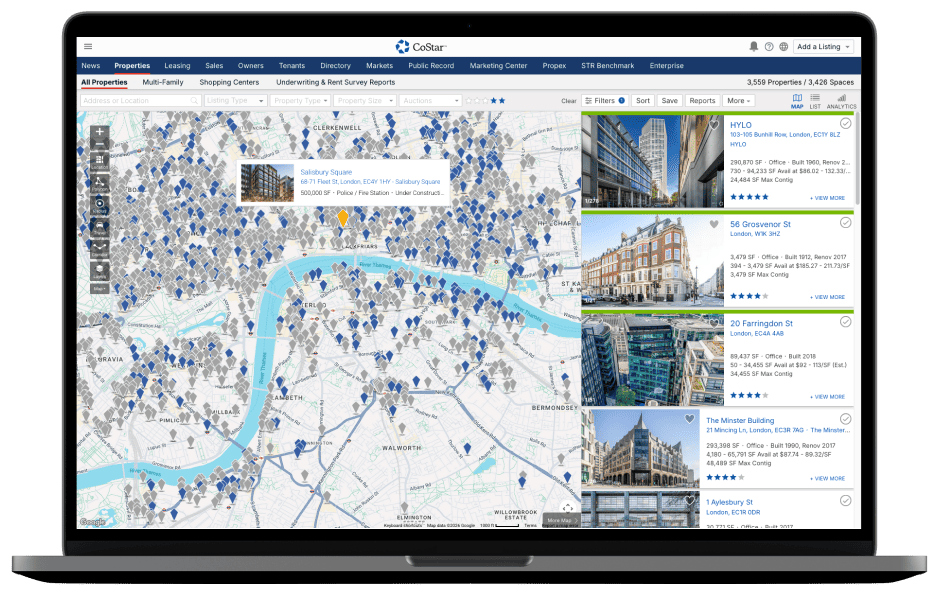The image size is (940, 600).
Task: Click the map zoom in plus button
Action: coord(100,132)
